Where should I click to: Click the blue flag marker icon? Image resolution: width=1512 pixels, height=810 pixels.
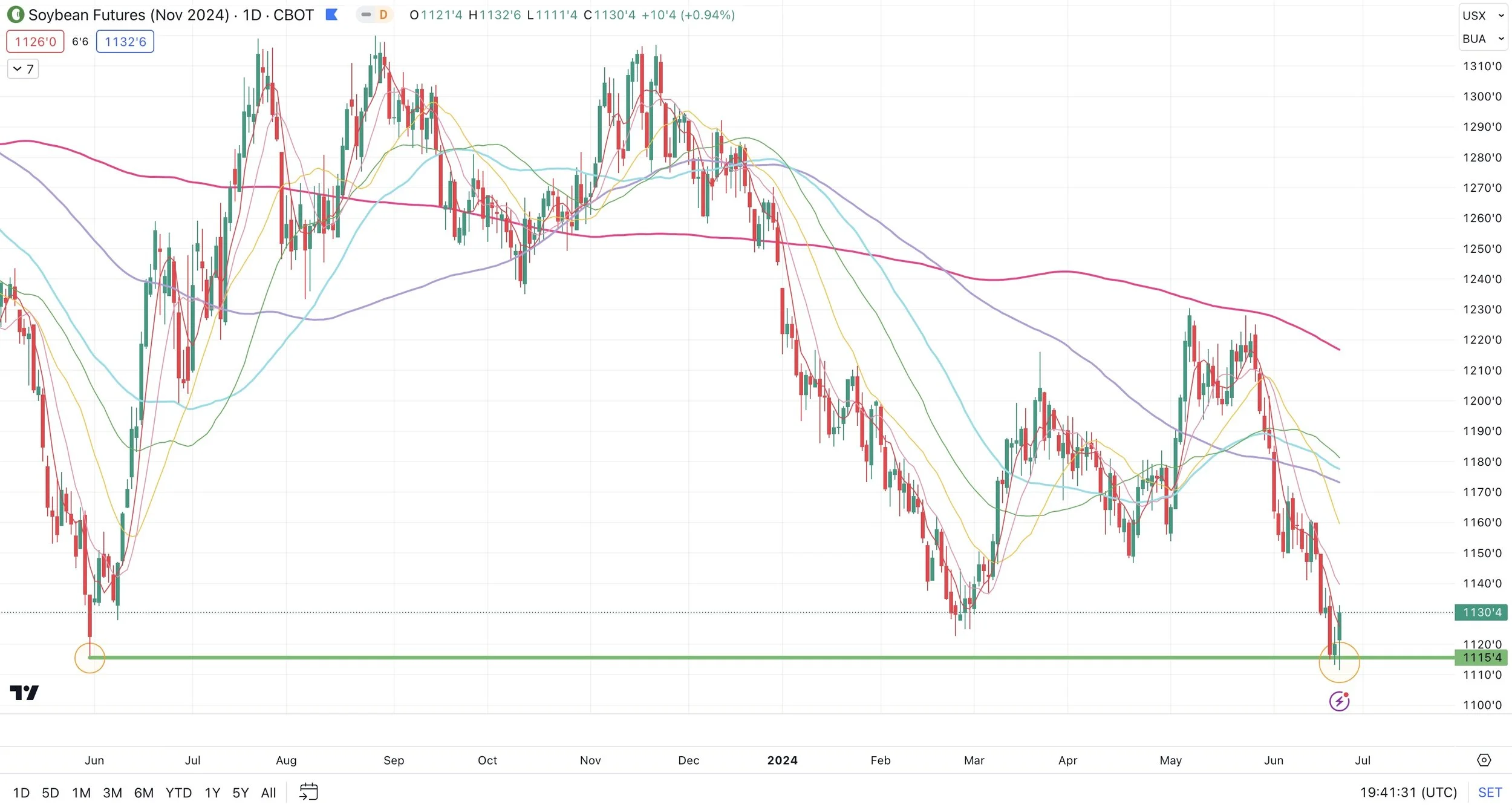(x=331, y=15)
